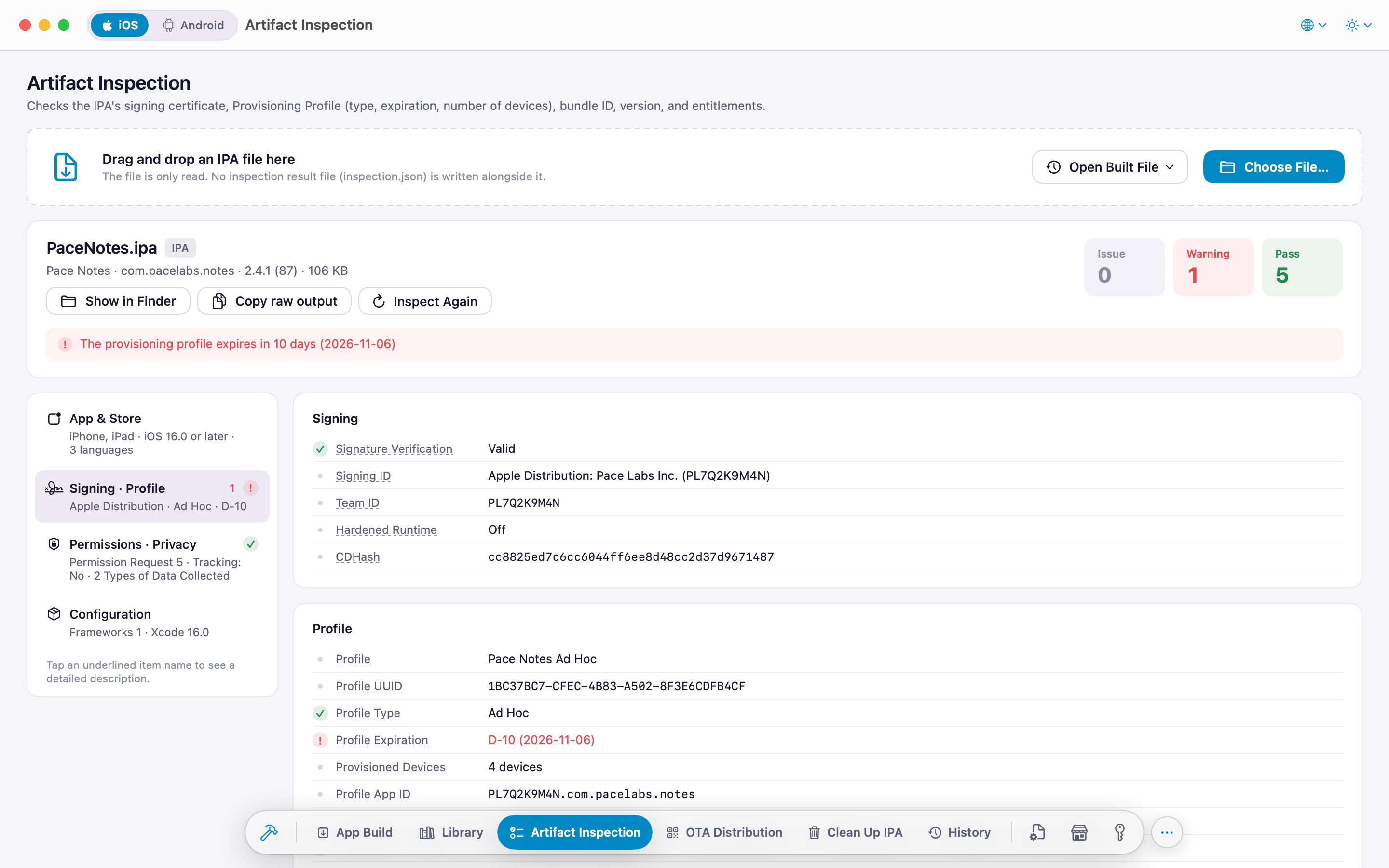Click the IPA type badge next to PaceNotes.ipa
Screen dimensions: 1389x868
[180, 248]
